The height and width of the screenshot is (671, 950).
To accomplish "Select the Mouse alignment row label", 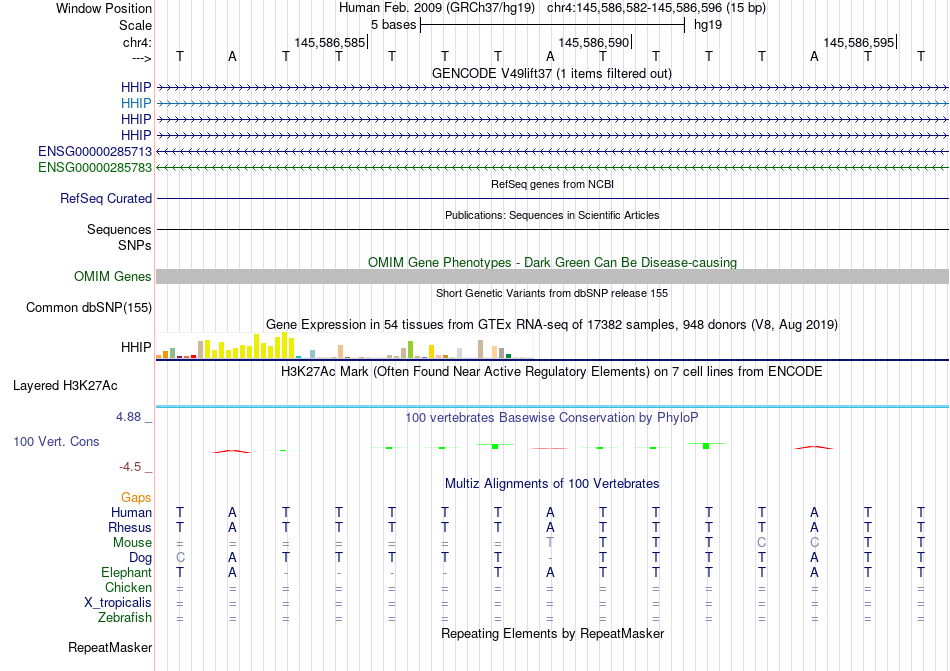I will coord(132,543).
